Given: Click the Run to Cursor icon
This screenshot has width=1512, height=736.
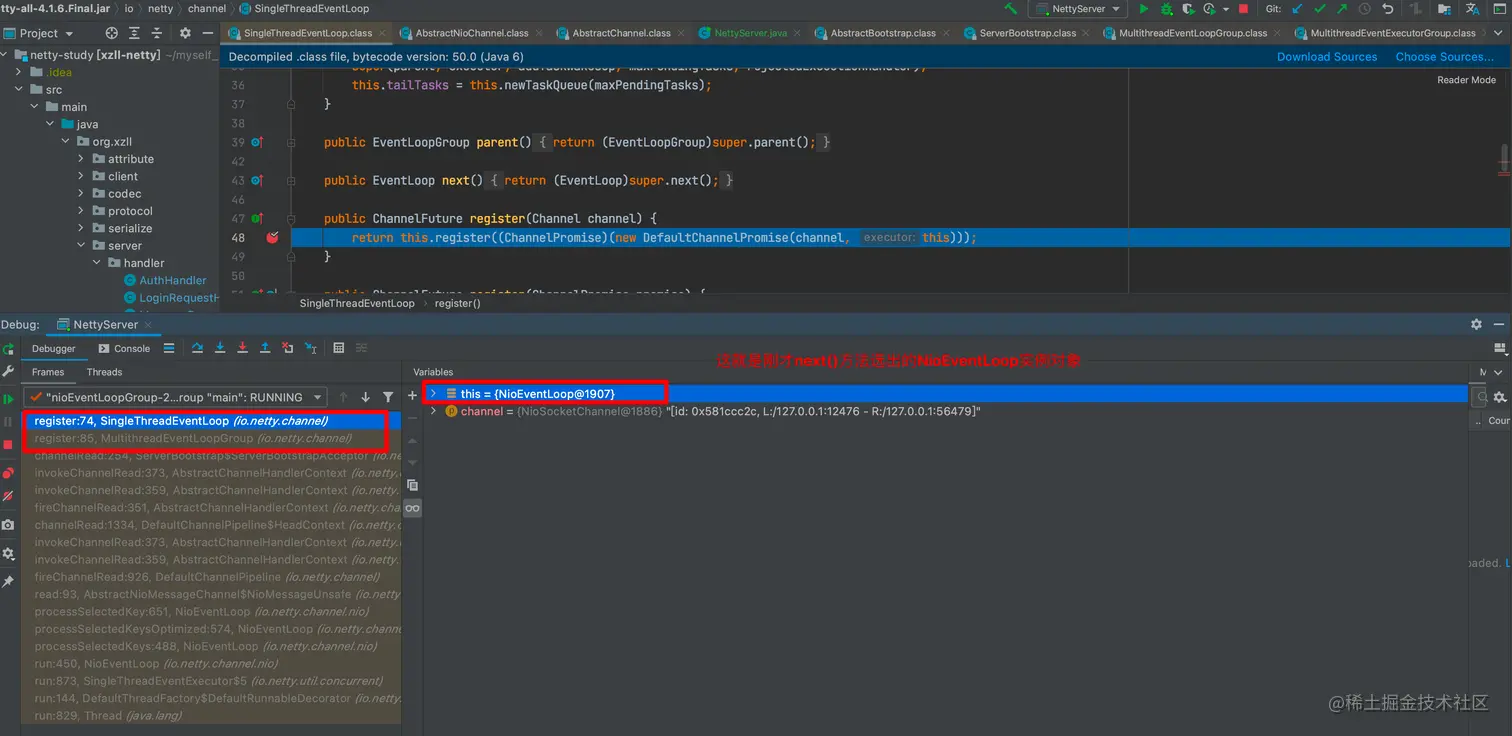Looking at the screenshot, I should 310,348.
